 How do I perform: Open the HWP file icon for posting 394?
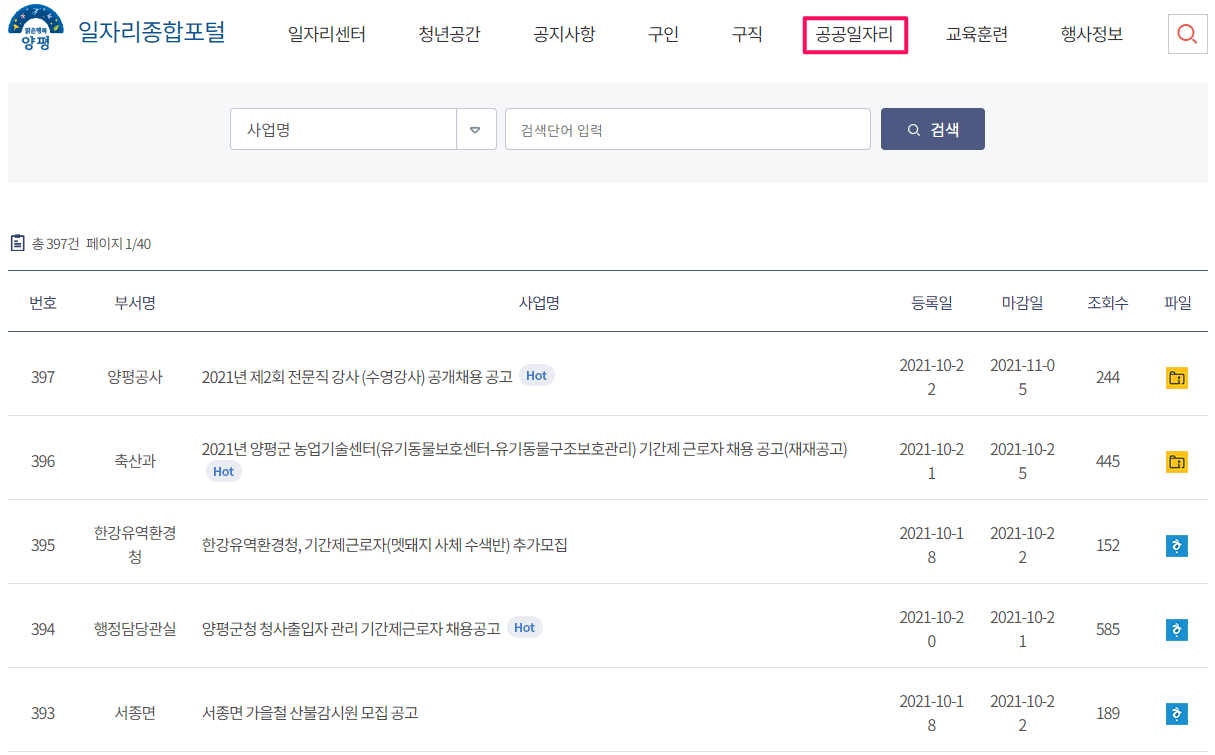coord(1177,628)
